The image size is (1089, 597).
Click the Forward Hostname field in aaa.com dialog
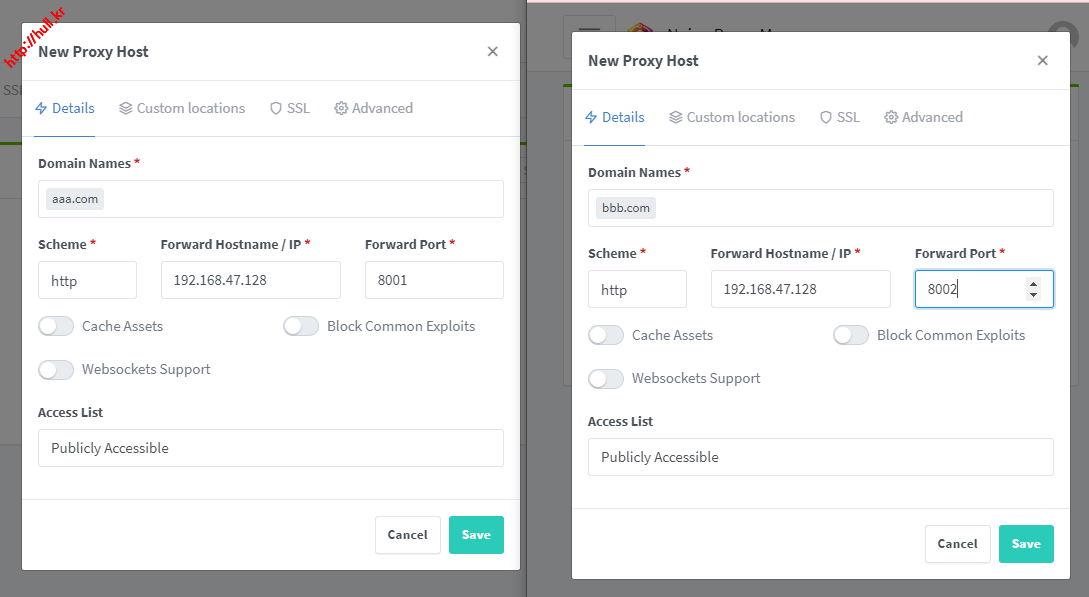click(x=250, y=280)
